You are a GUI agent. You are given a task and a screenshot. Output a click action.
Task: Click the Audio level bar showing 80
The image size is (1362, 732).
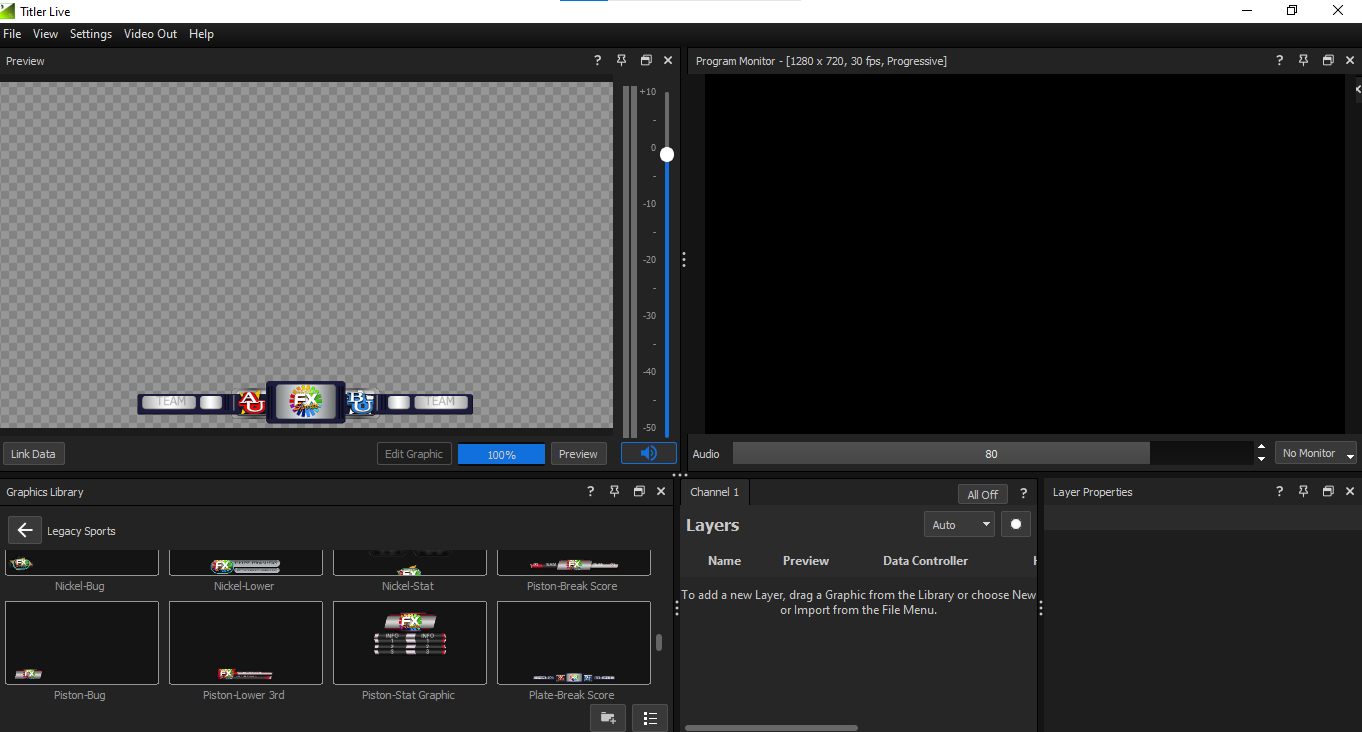[x=991, y=453]
